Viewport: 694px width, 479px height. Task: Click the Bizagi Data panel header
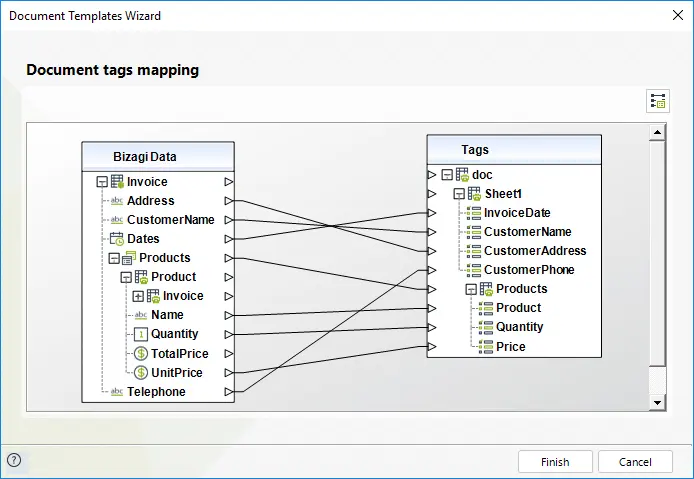(158, 157)
